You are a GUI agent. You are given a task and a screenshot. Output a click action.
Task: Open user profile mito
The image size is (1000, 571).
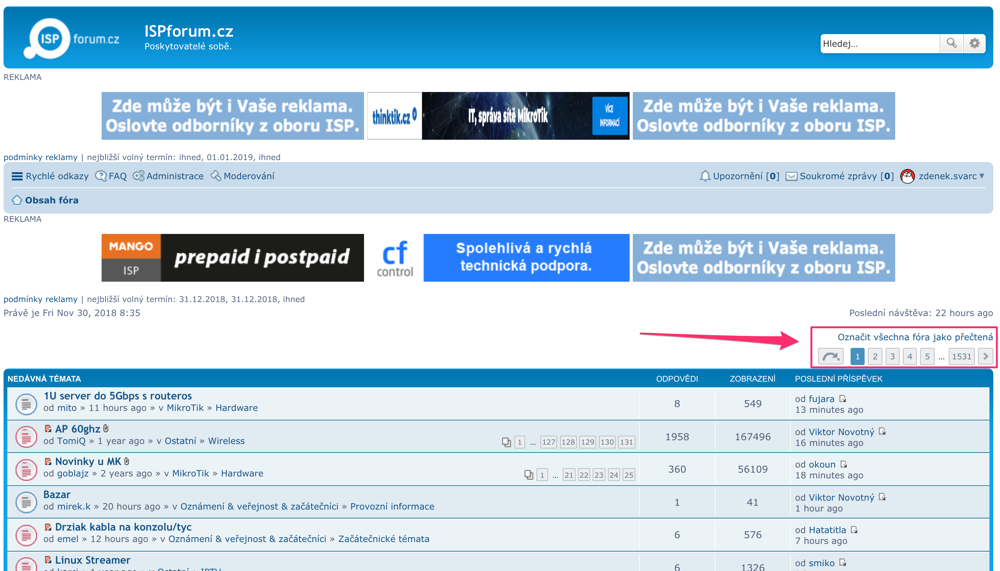67,408
